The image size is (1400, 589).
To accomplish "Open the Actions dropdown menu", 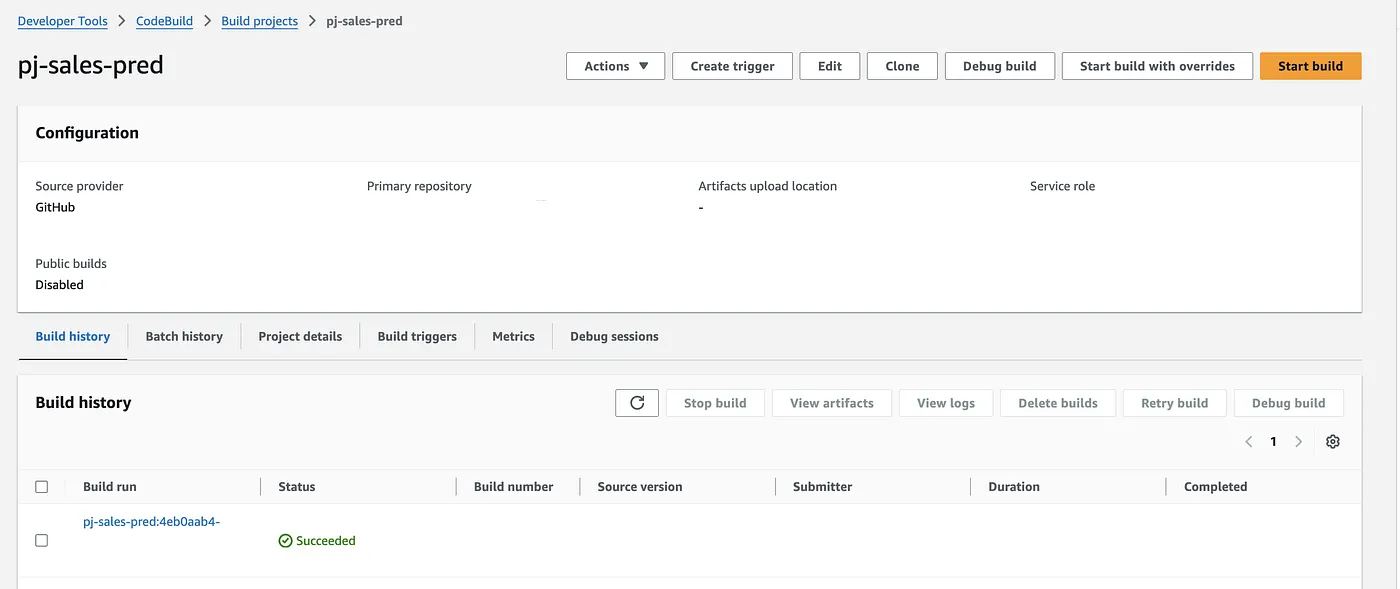I will pos(616,66).
